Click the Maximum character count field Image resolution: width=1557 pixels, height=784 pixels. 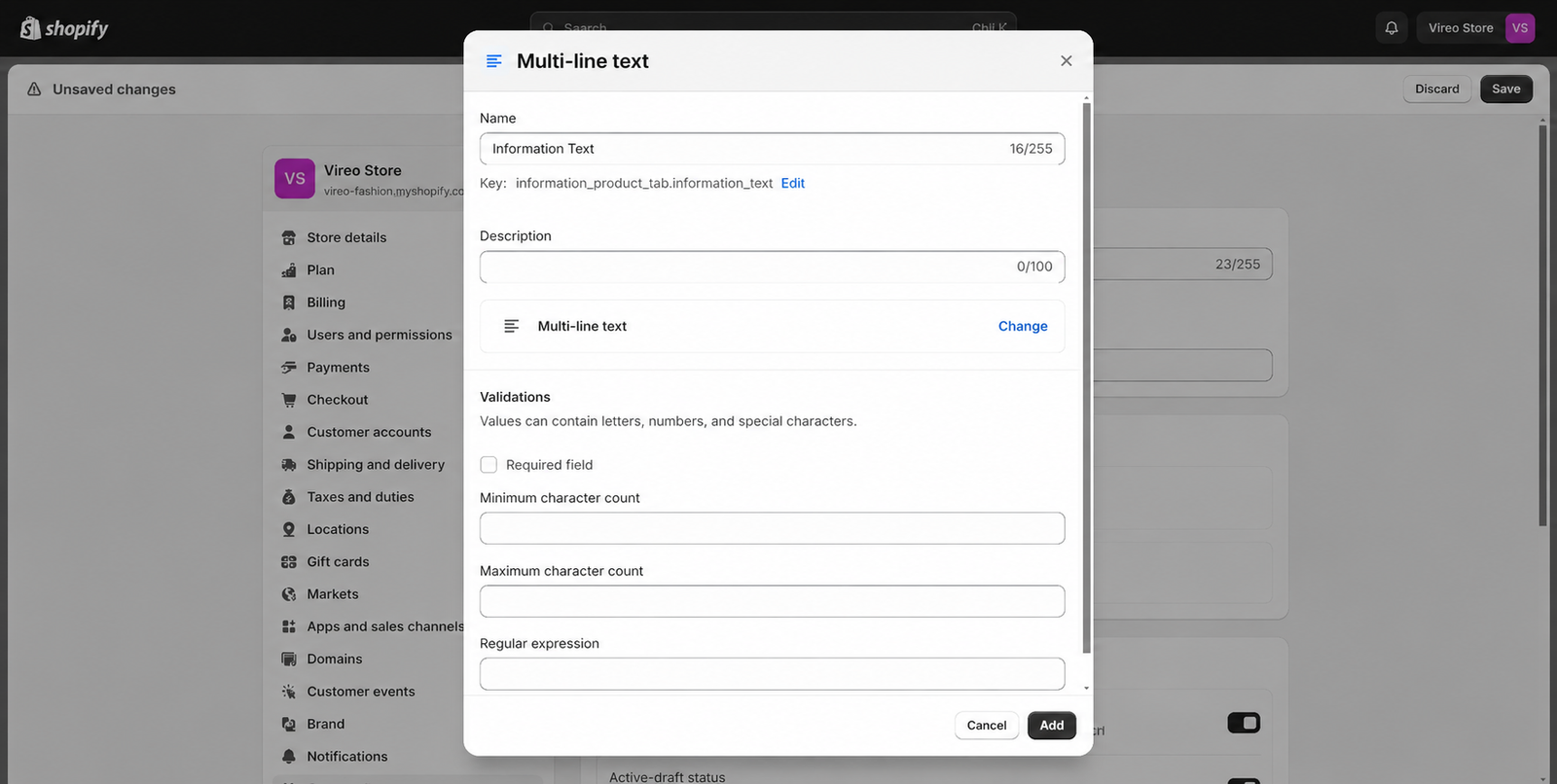[773, 601]
